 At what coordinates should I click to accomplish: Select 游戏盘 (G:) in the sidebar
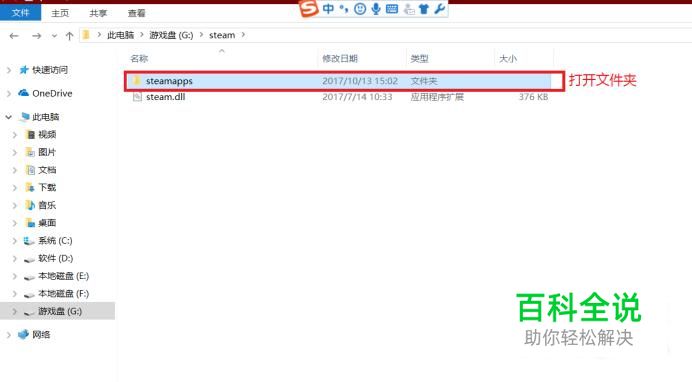click(x=60, y=311)
